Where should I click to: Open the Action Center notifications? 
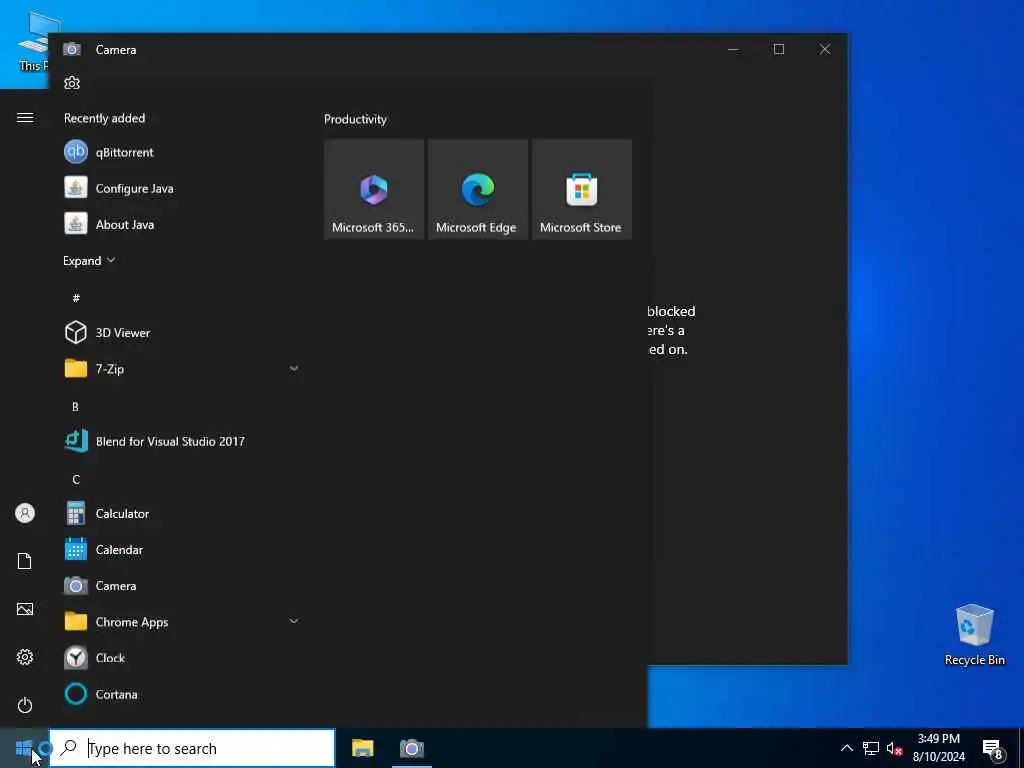click(x=993, y=748)
